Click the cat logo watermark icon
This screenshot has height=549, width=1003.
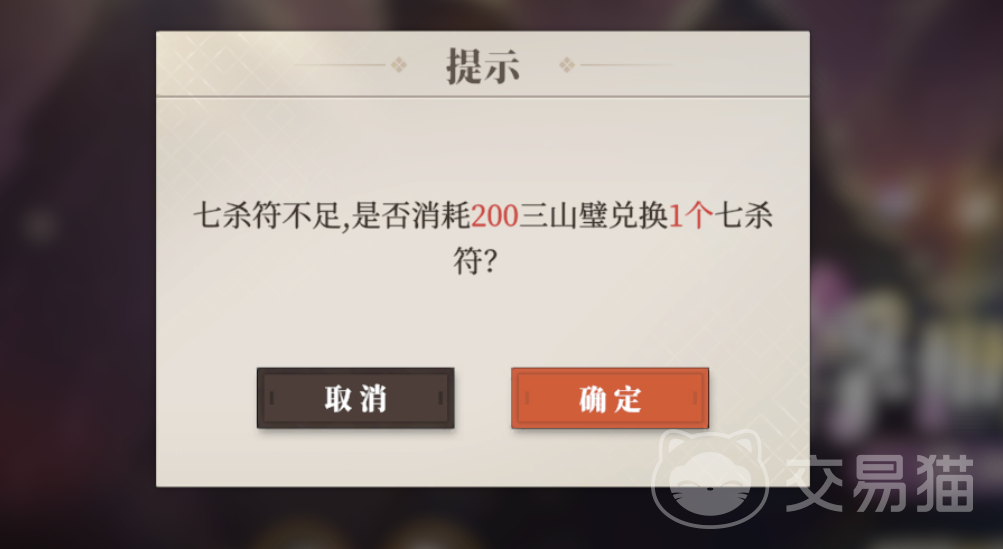[710, 477]
